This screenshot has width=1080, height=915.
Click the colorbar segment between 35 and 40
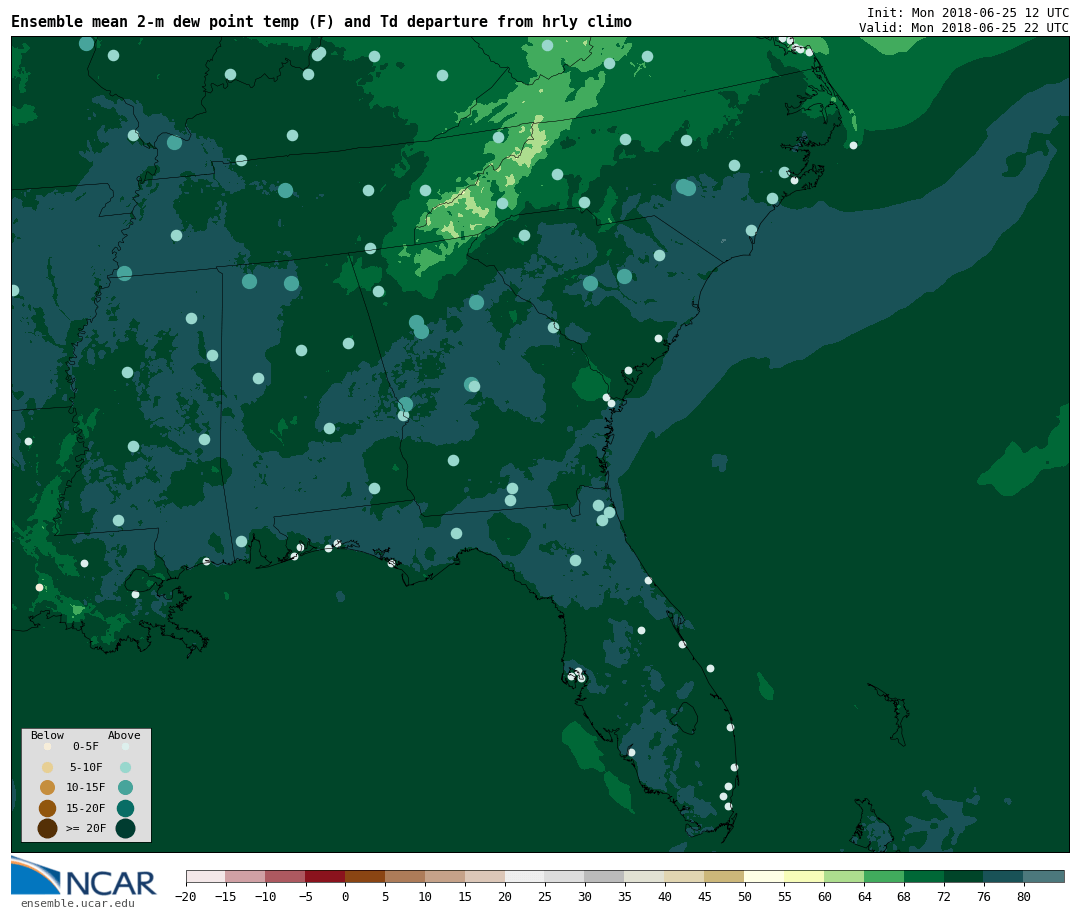(645, 876)
